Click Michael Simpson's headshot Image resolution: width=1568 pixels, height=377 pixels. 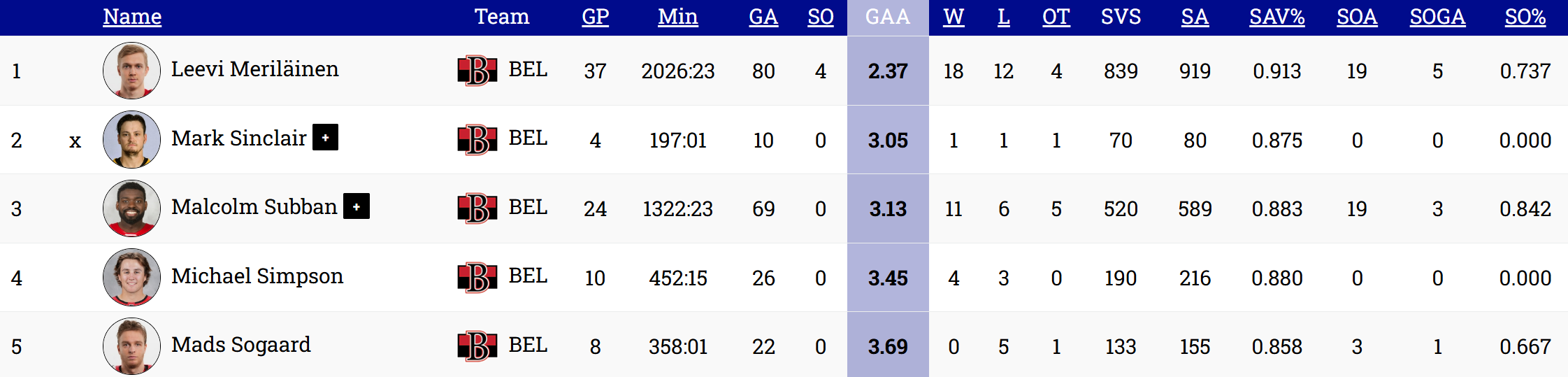131,277
